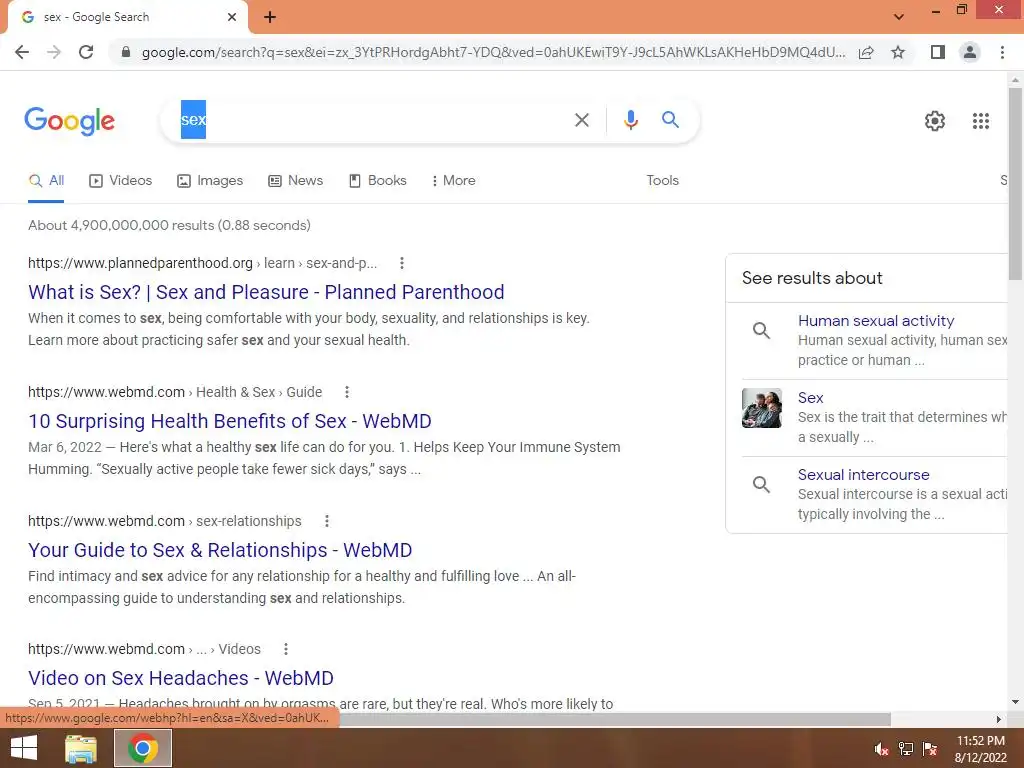Open a new browser tab
Screen dimensions: 1024x768
coord(270,17)
